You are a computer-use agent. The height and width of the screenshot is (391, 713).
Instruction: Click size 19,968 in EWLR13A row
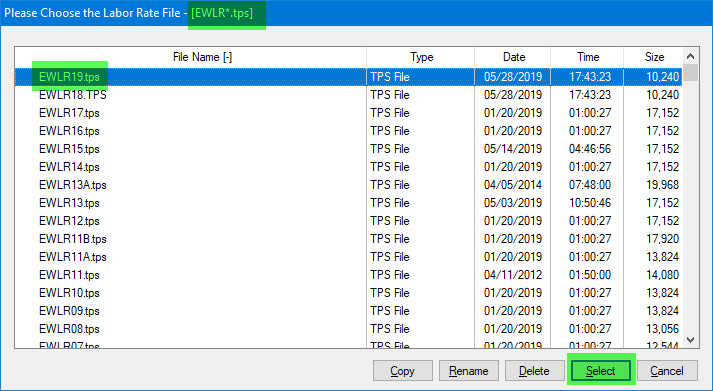pos(663,185)
